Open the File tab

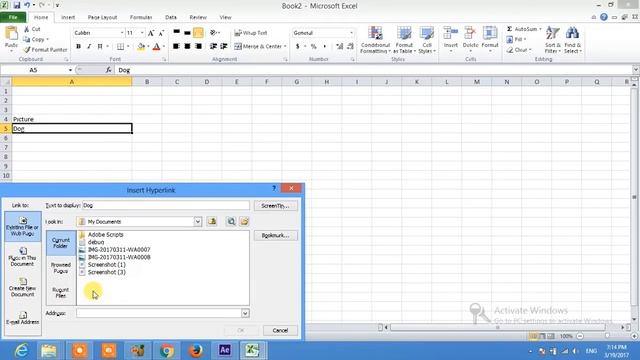coord(13,17)
